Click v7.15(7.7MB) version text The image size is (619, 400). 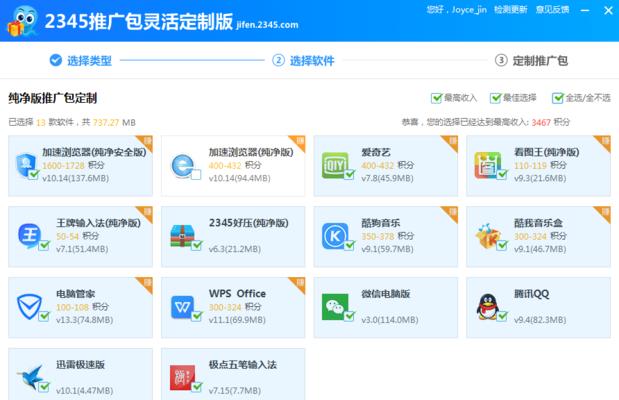(234, 391)
